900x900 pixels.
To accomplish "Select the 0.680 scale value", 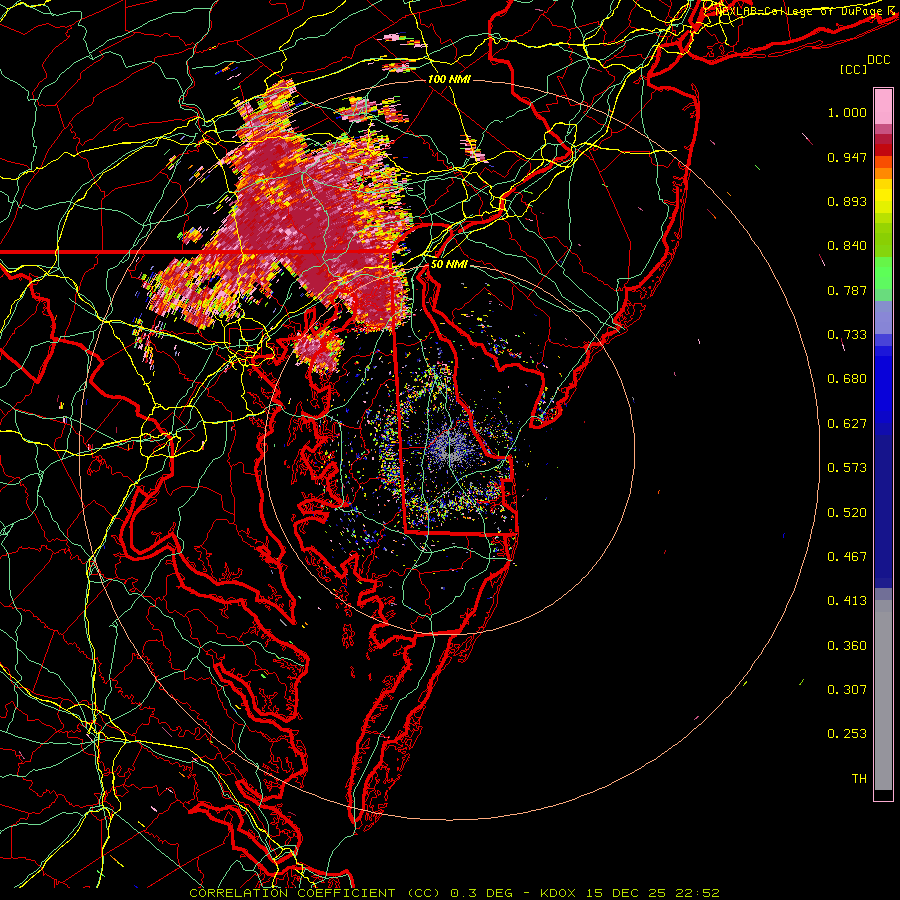I will click(847, 379).
